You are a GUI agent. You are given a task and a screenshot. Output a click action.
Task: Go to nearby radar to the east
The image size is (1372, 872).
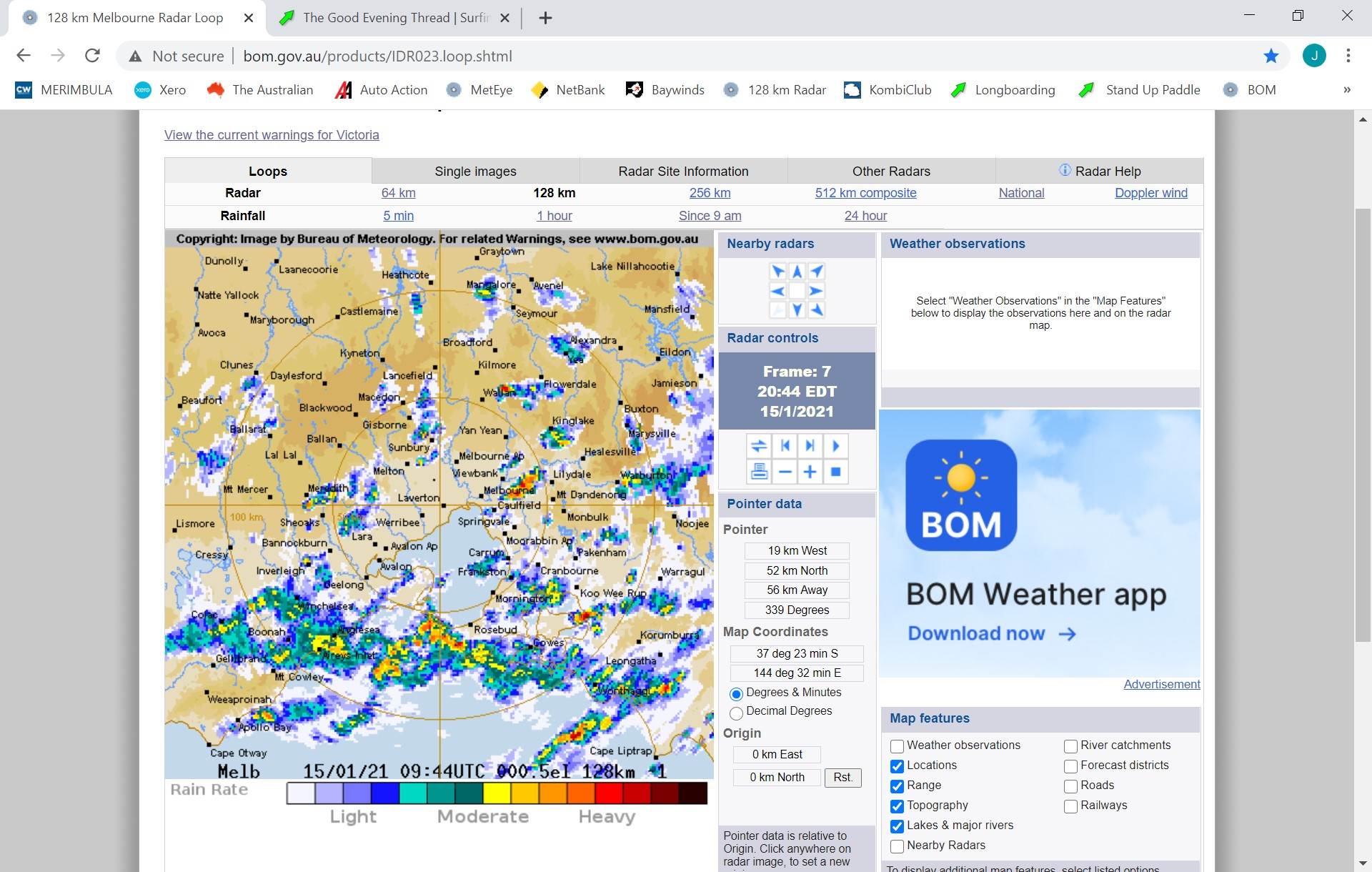point(816,291)
